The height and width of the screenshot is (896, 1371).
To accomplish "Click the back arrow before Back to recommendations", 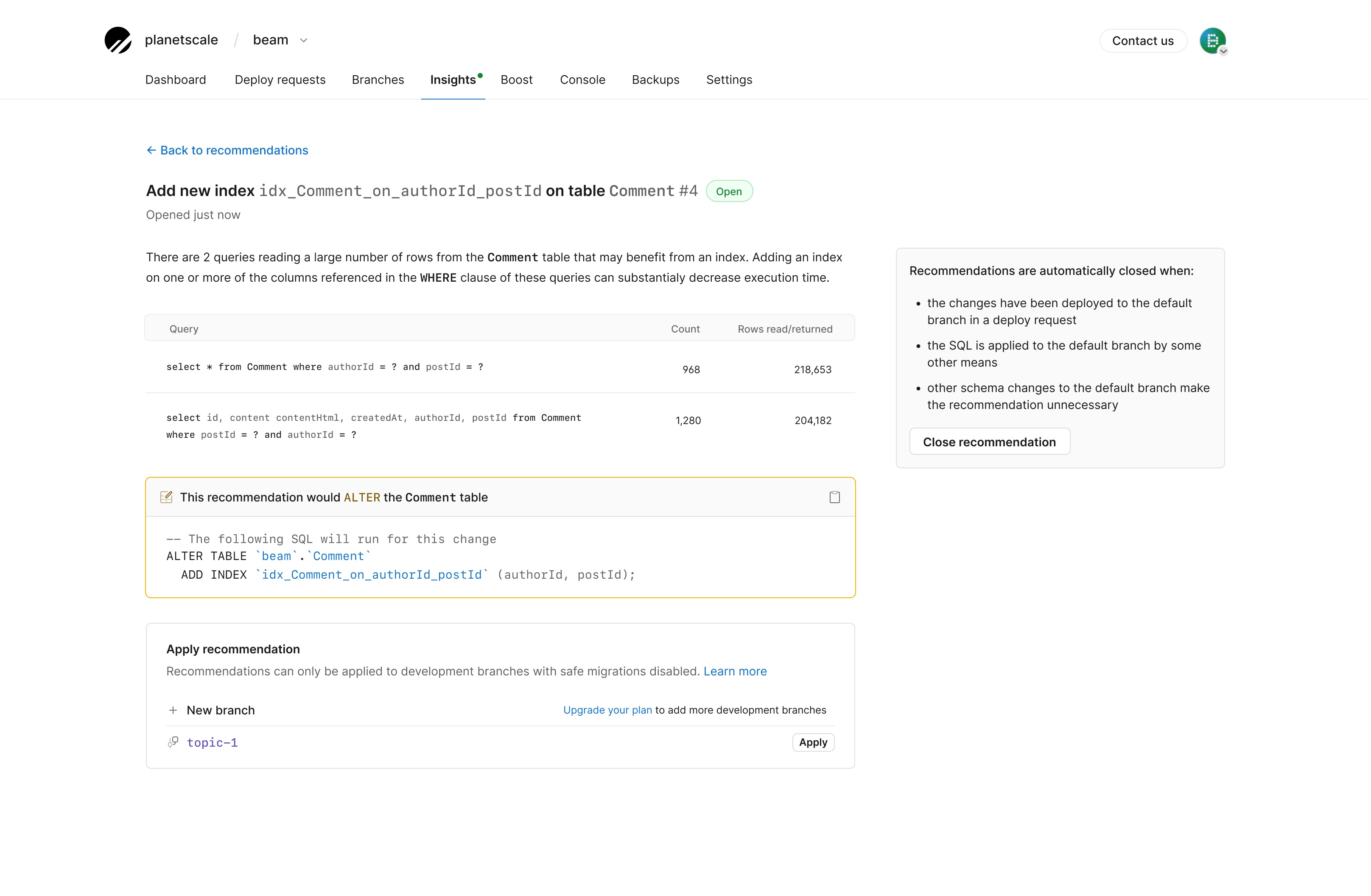I will click(151, 150).
